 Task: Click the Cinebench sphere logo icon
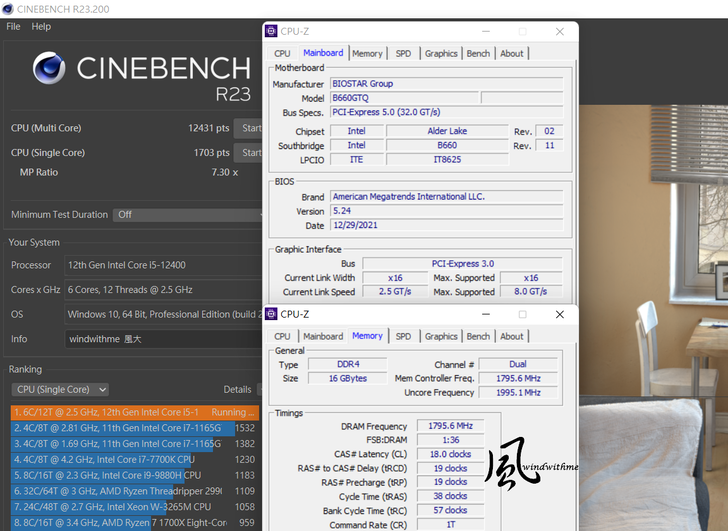tap(49, 69)
